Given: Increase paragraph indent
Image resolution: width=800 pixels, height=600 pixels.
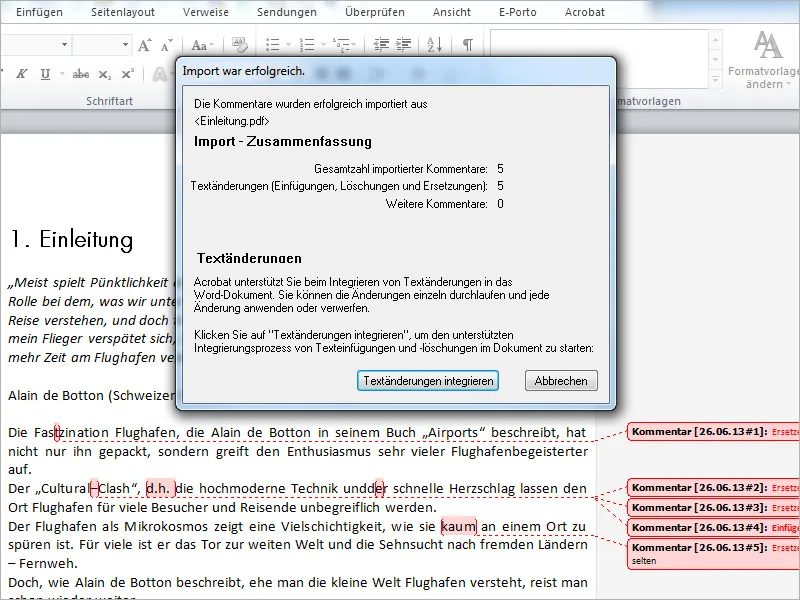Looking at the screenshot, I should (x=403, y=45).
